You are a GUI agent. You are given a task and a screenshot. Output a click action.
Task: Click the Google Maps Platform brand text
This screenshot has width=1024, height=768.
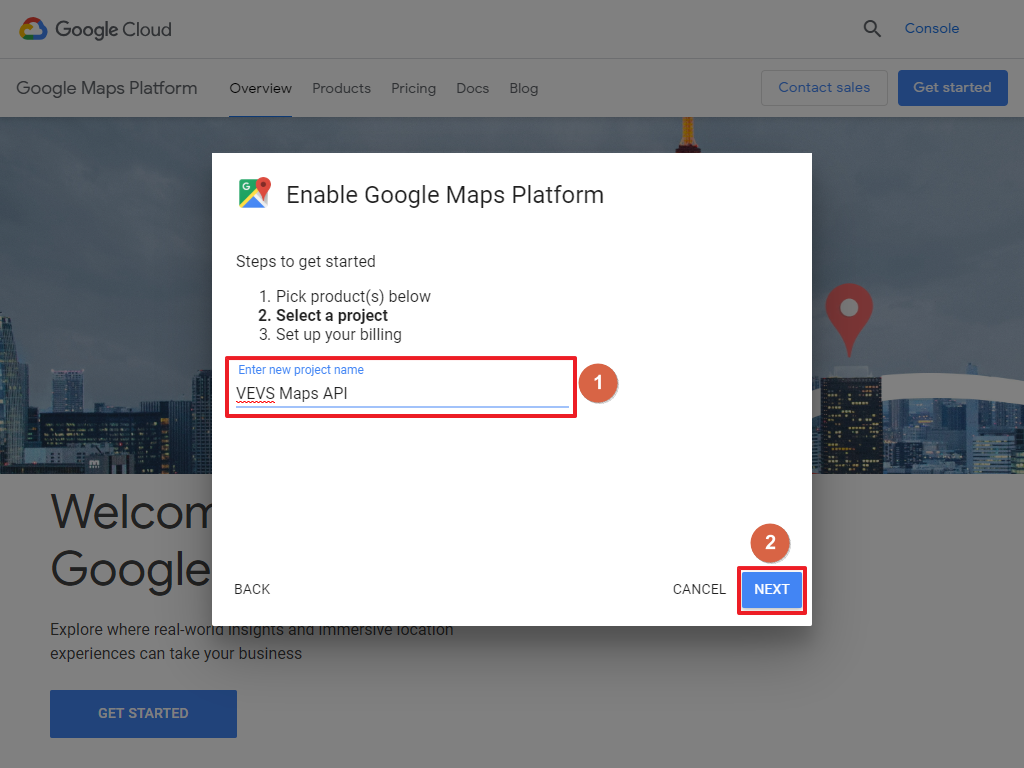[x=106, y=88]
